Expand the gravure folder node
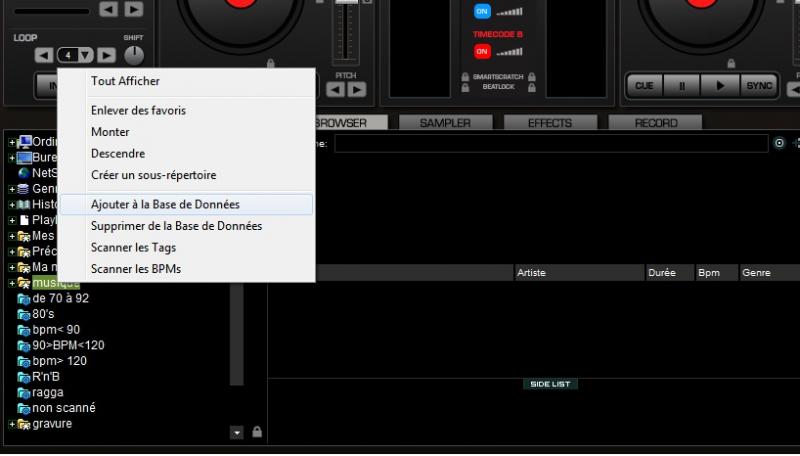This screenshot has width=800, height=456. coord(12,424)
